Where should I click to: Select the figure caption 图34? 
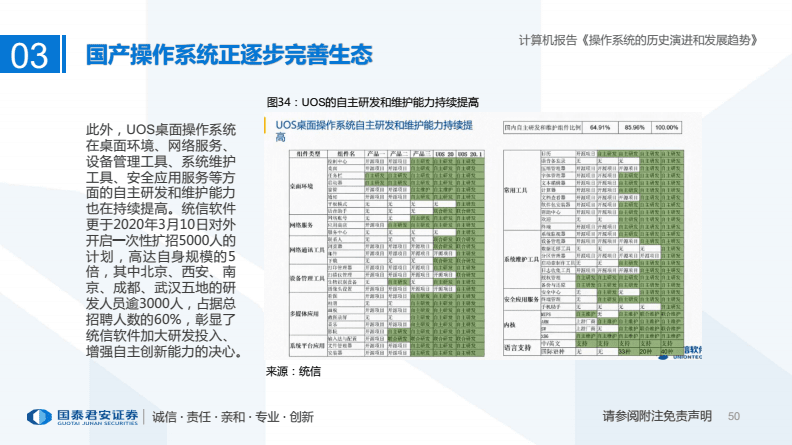373,102
